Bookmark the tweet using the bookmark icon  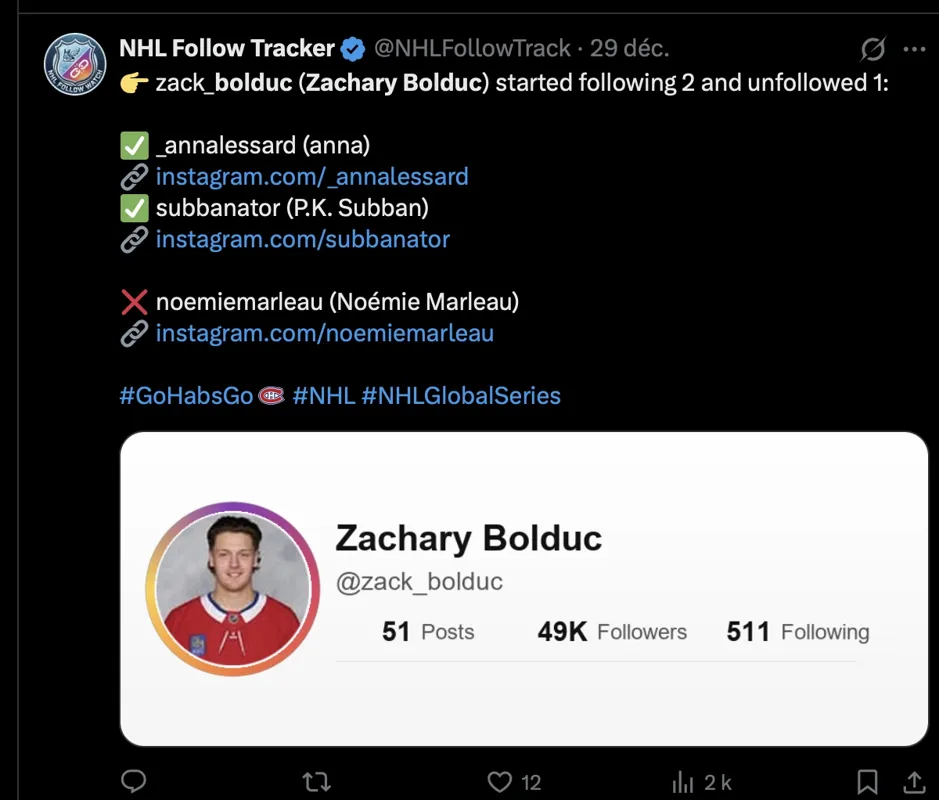866,781
